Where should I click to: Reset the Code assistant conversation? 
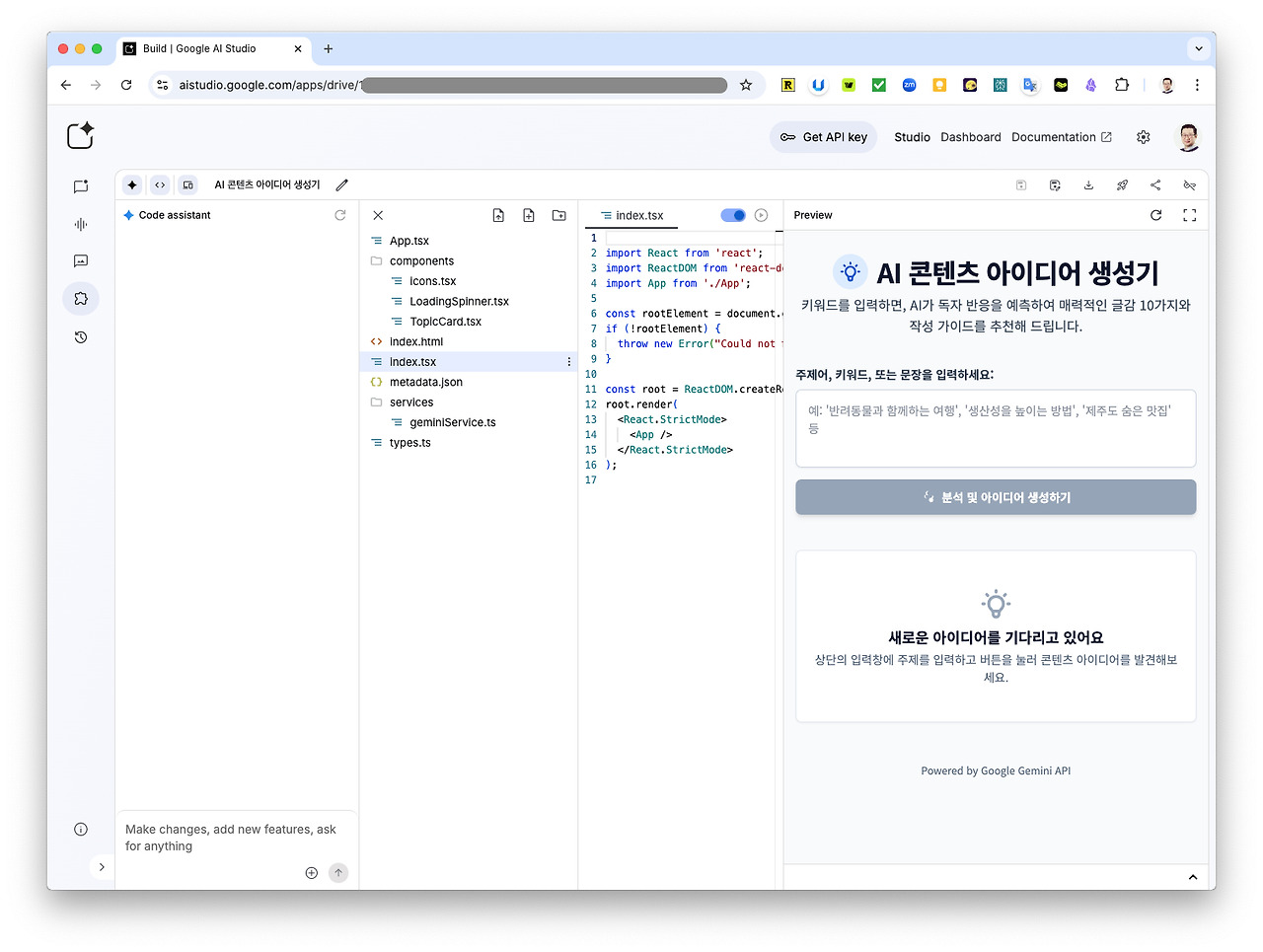click(340, 215)
